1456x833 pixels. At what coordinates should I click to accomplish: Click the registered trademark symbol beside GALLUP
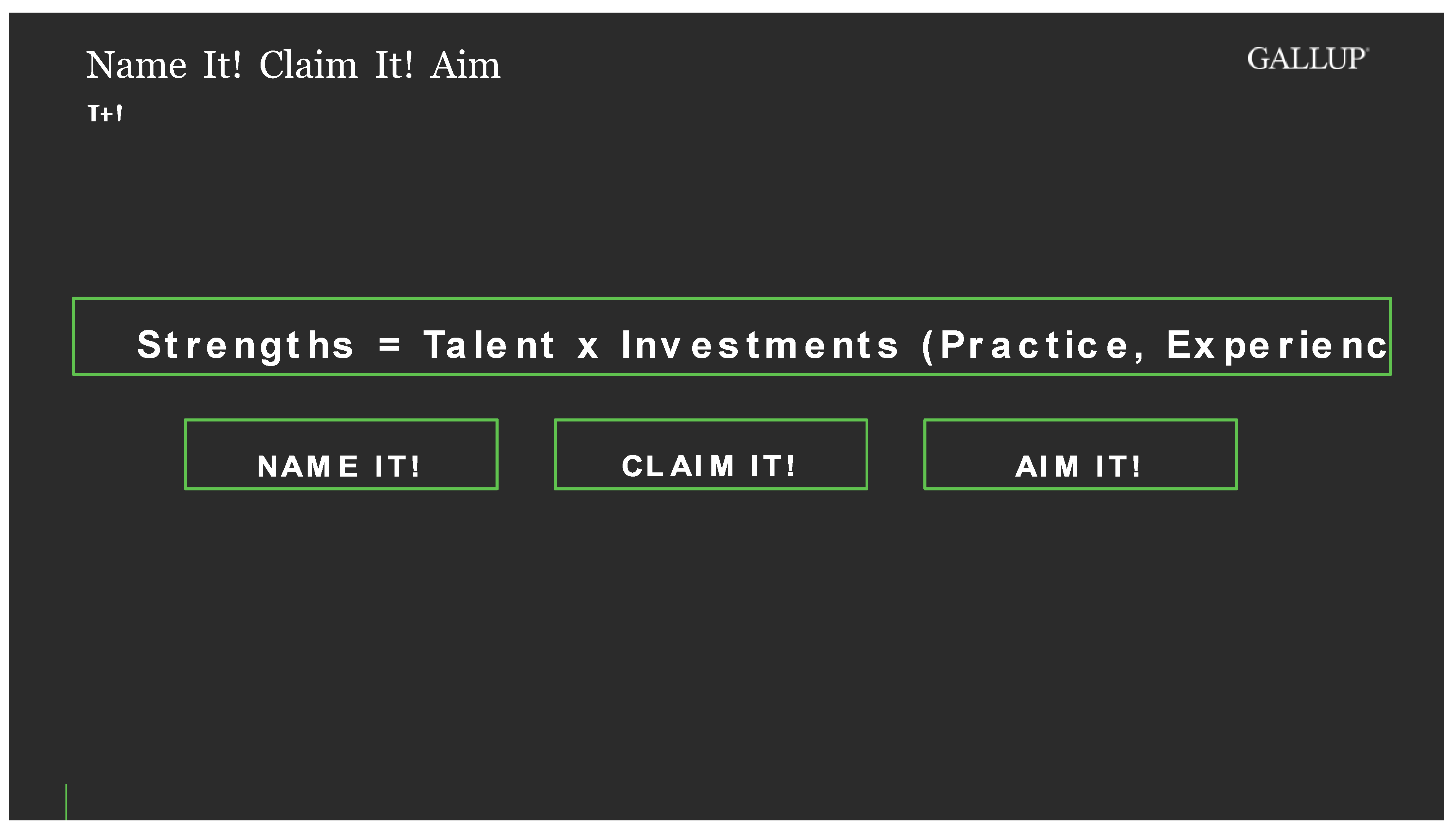point(1367,49)
